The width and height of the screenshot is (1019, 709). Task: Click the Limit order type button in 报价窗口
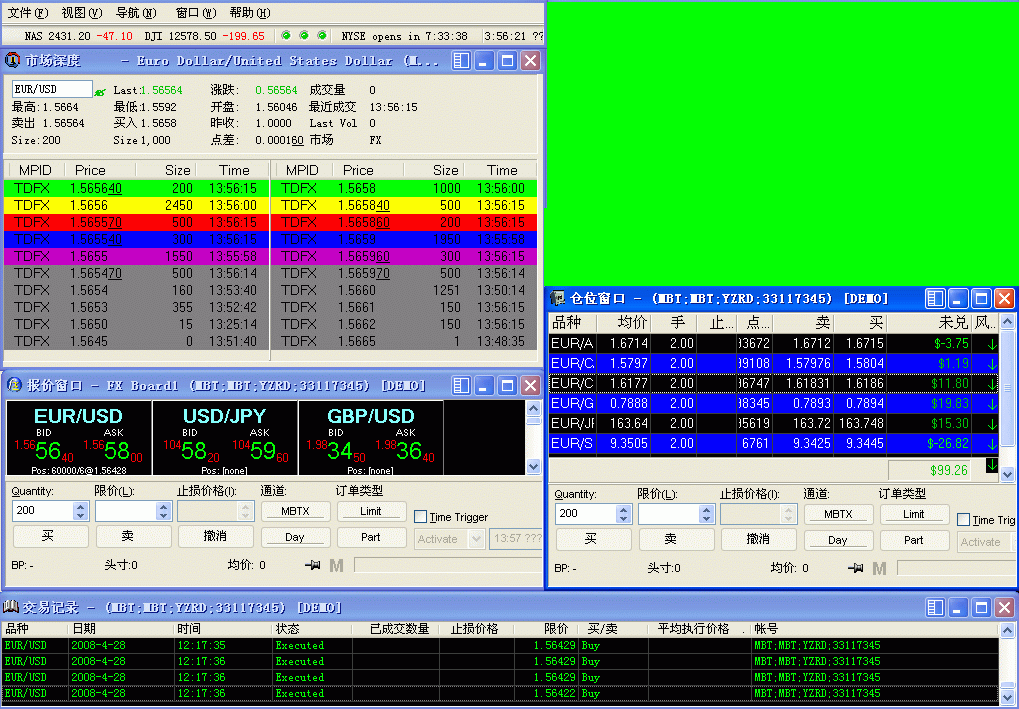[371, 511]
